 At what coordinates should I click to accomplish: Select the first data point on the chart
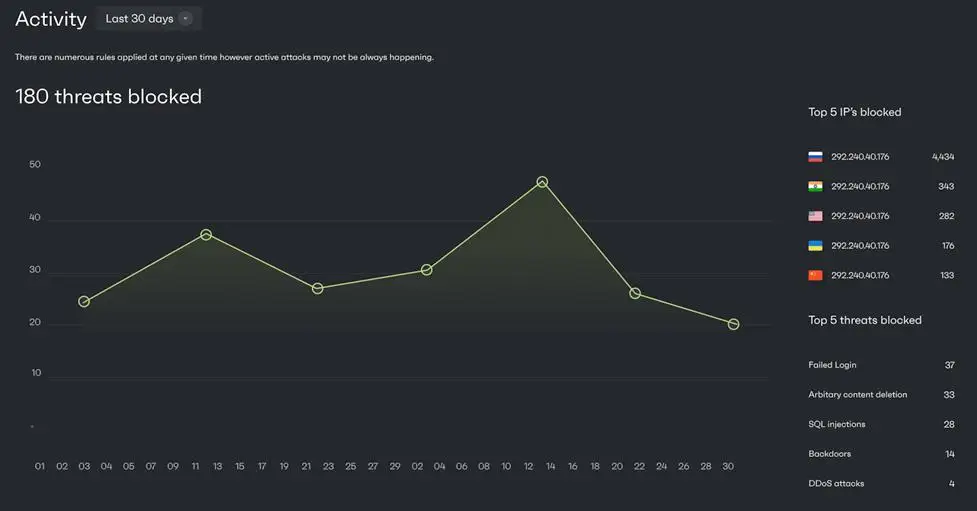[84, 302]
